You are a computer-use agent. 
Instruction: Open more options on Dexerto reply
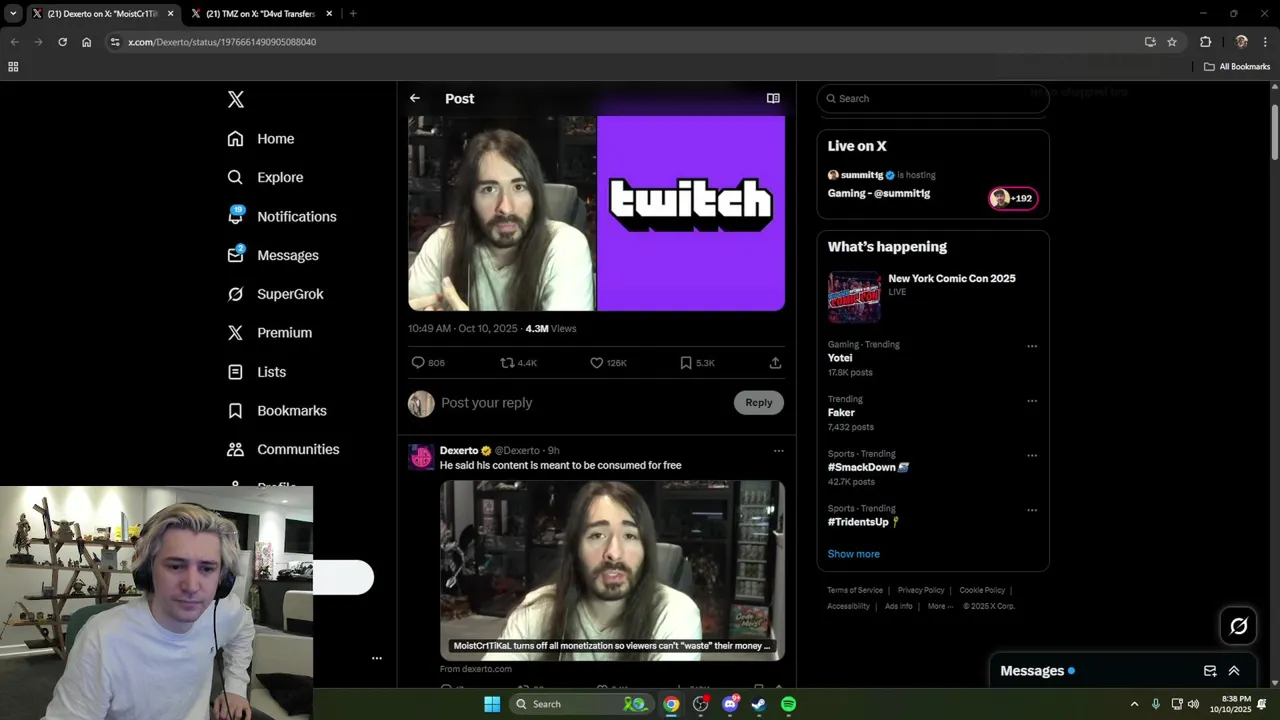point(778,451)
